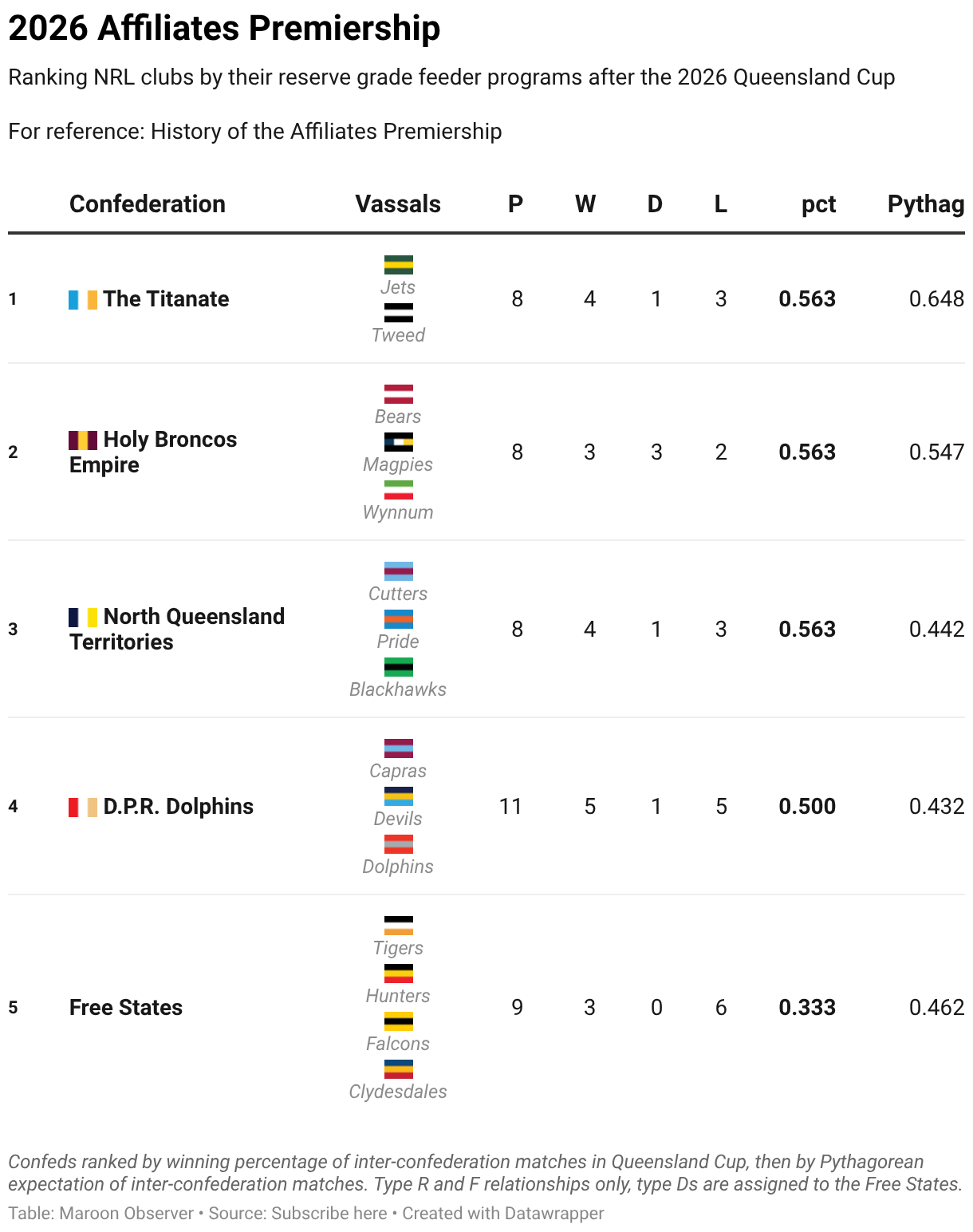The image size is (973, 1232).
Task: Click the Created with Datawrapper link
Action: 502,1213
